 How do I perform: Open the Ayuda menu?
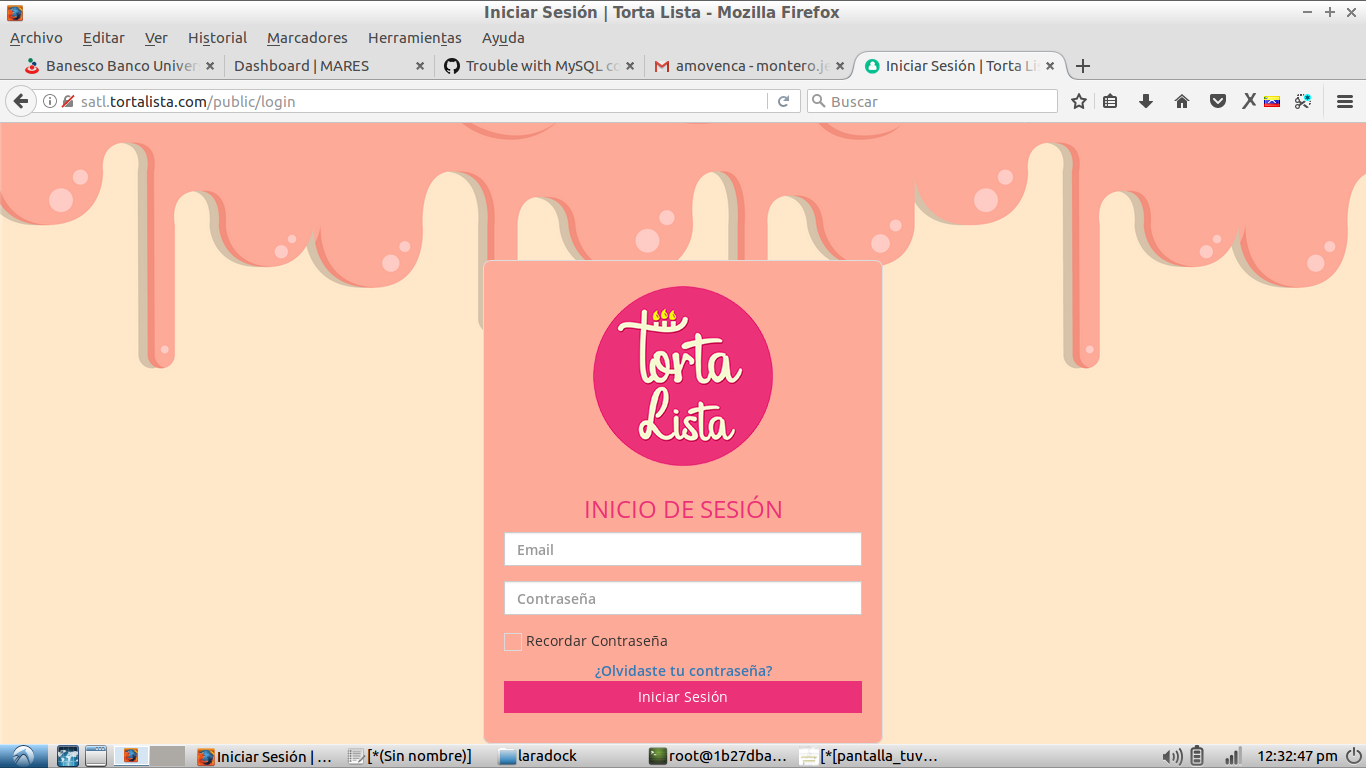coord(503,38)
